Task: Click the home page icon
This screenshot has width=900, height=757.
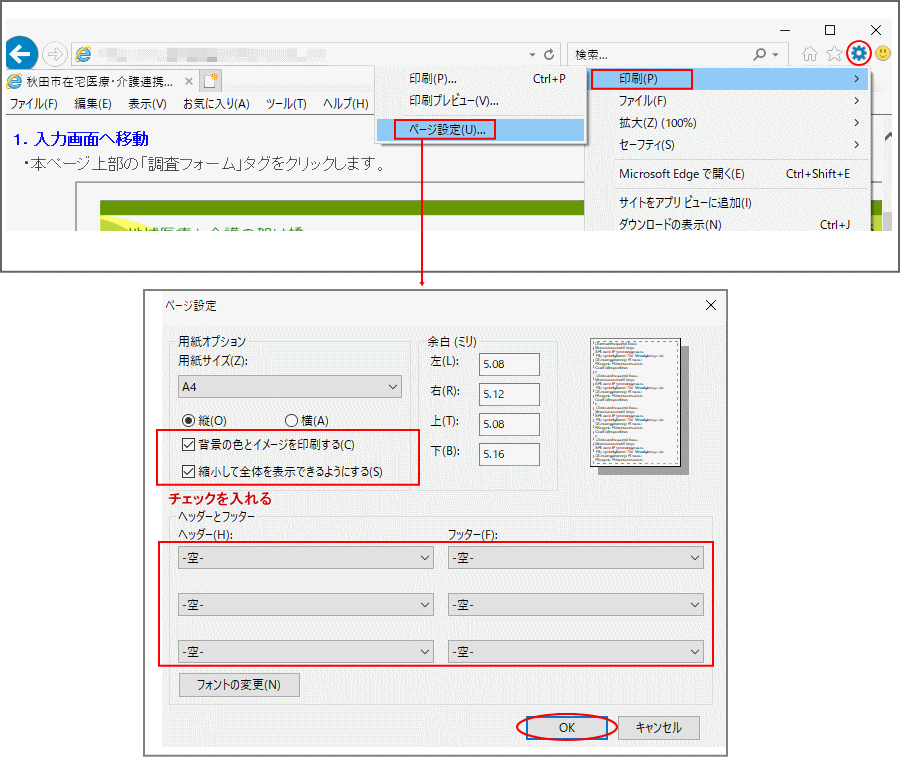Action: tap(810, 54)
